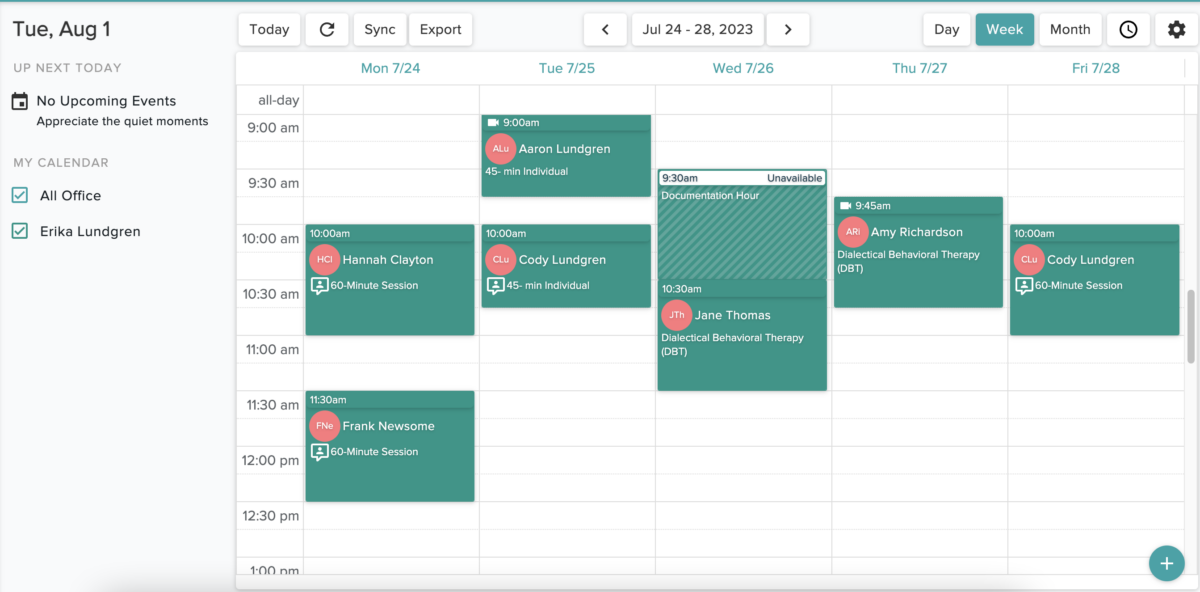Viewport: 1200px width, 592px height.
Task: Click the vertical calendar scrollbar
Action: [1190, 326]
